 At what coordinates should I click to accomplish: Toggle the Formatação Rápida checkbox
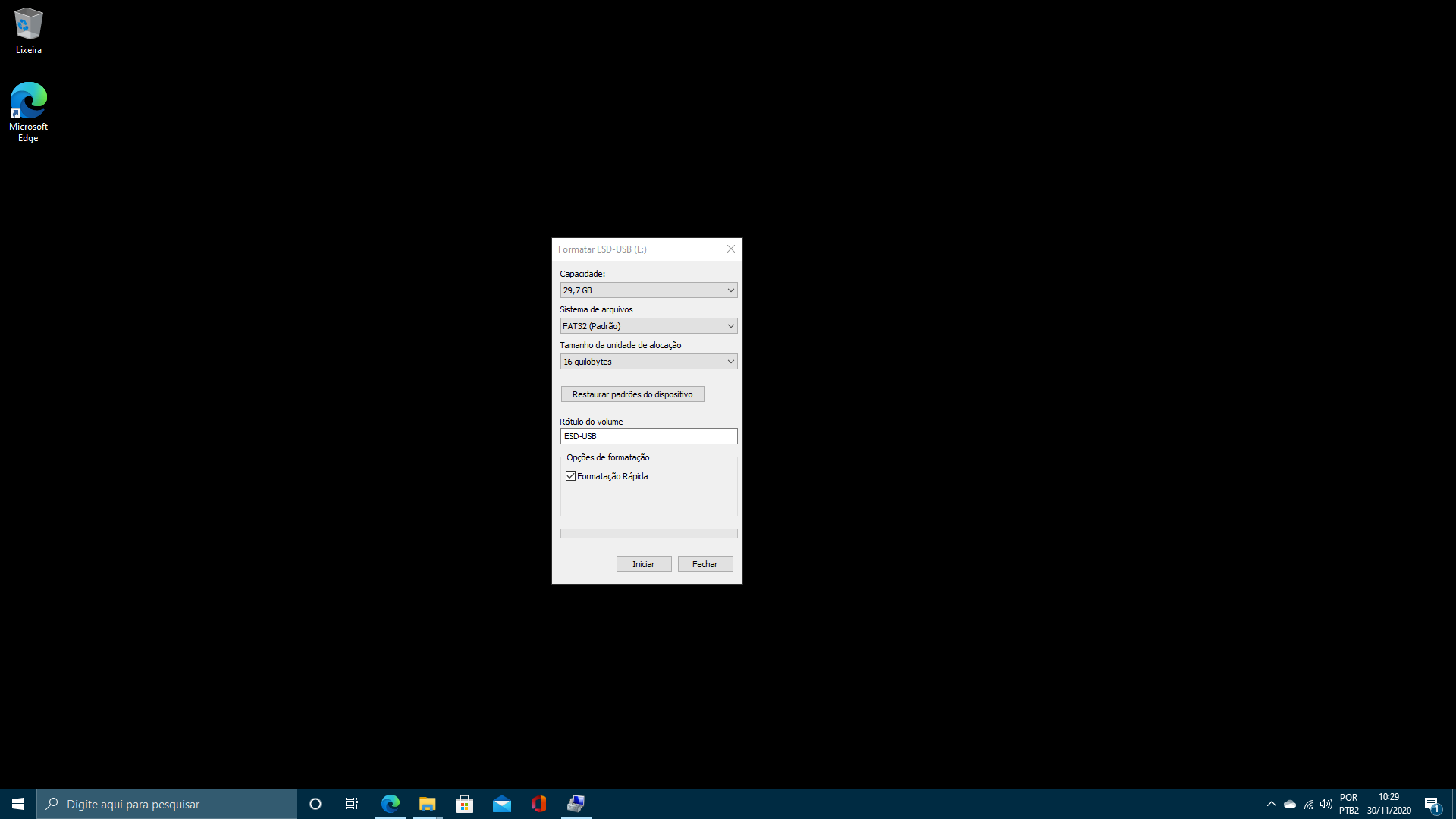(x=571, y=476)
